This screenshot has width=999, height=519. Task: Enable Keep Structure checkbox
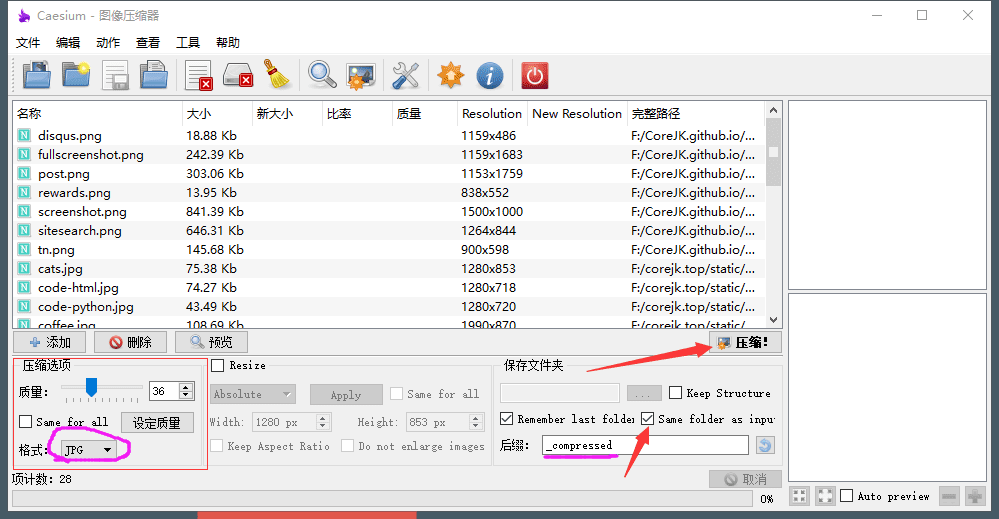(x=675, y=393)
